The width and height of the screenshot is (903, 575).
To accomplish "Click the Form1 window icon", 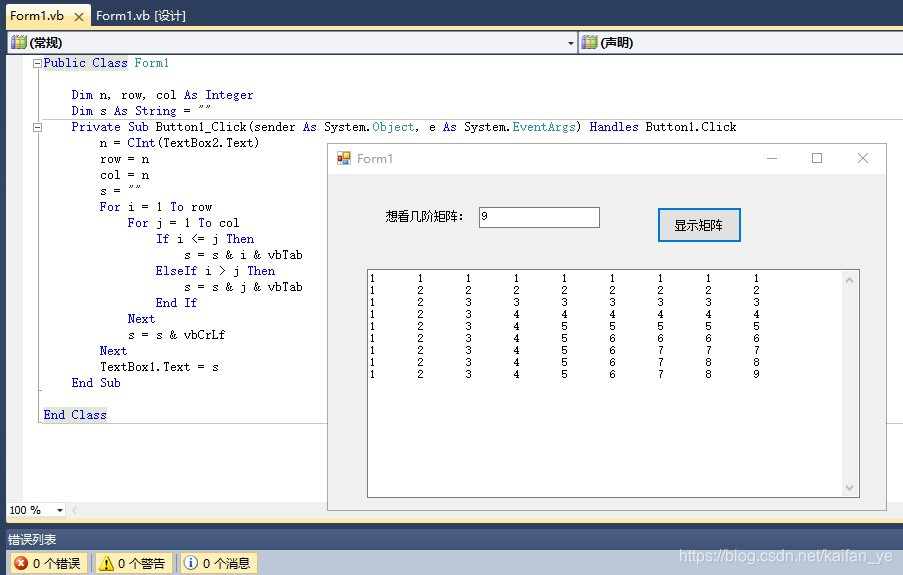I will click(x=344, y=158).
